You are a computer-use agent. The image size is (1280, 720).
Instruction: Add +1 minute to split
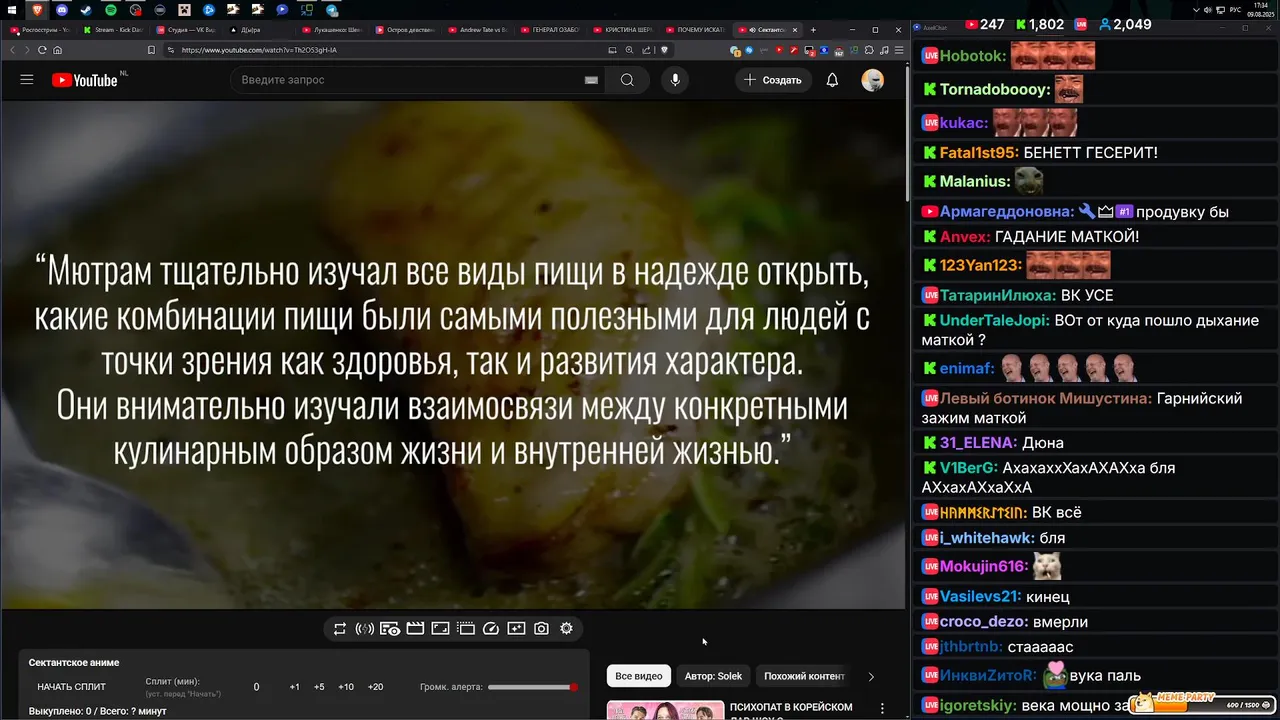[x=295, y=687]
